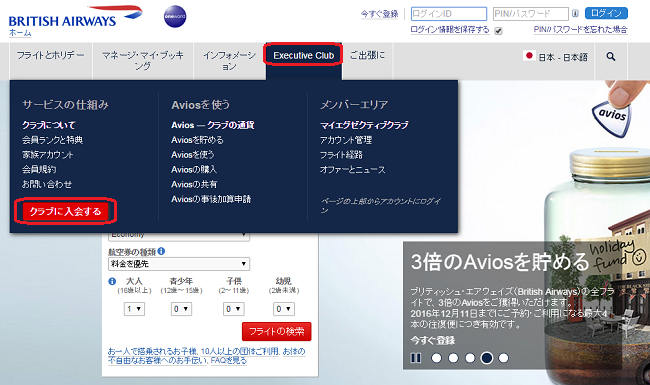This screenshot has height=385, width=650.
Task: Select fourth carousel dot
Action: click(487, 358)
